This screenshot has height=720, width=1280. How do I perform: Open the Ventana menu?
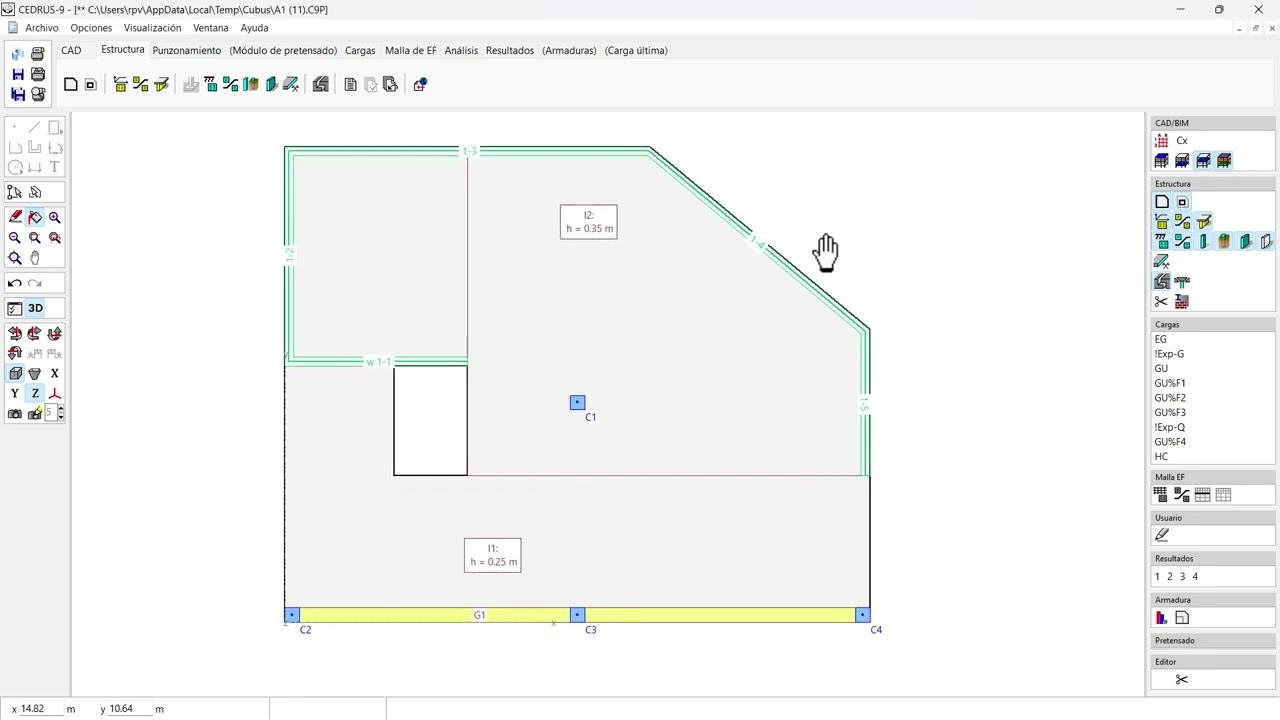tap(211, 28)
